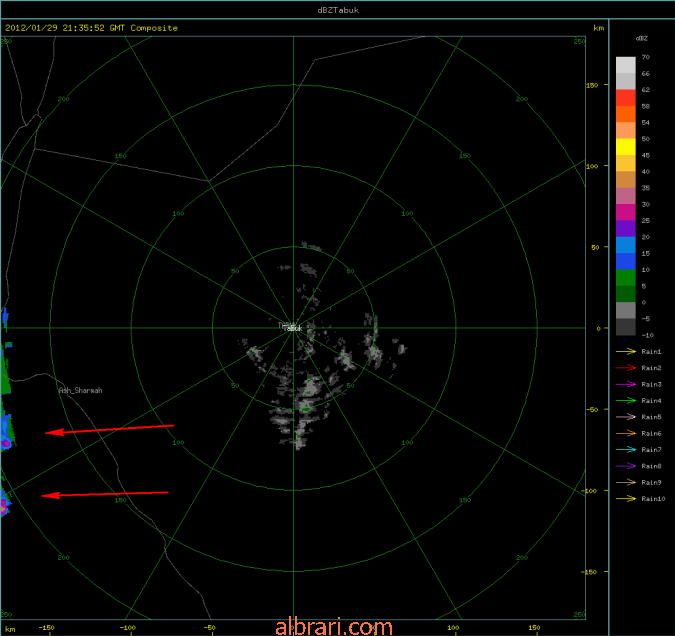
Task: Pick the dark gray -10 to -5 dBZ swatch
Action: coord(625,327)
